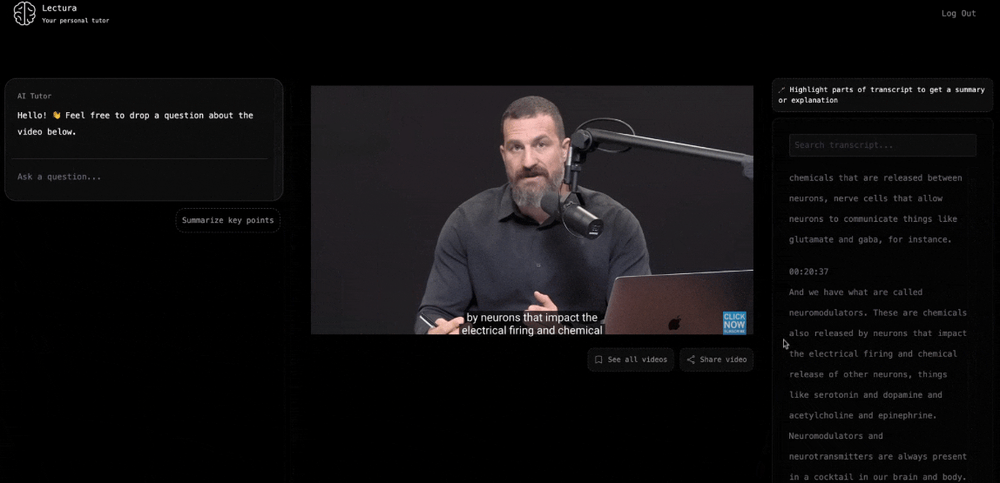The width and height of the screenshot is (1000, 483).
Task: Click the share icon in Share video
Action: (690, 360)
